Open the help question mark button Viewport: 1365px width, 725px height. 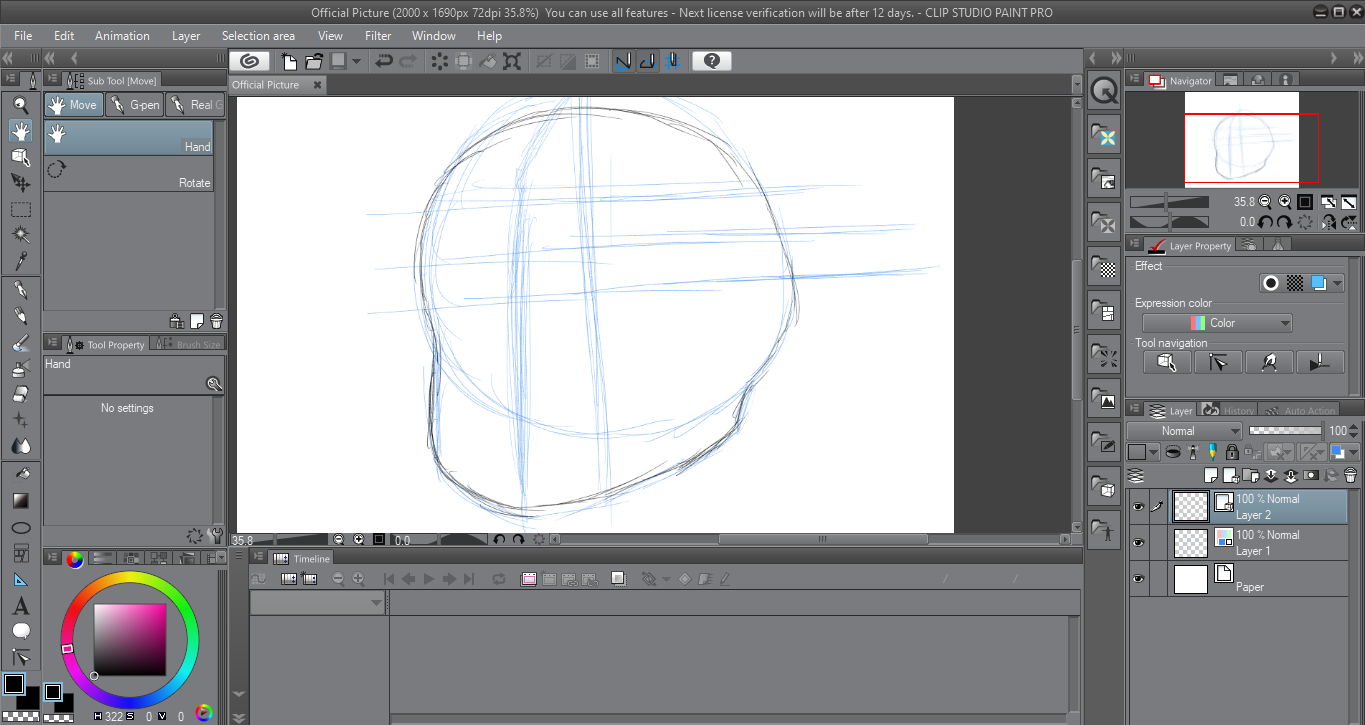[711, 61]
